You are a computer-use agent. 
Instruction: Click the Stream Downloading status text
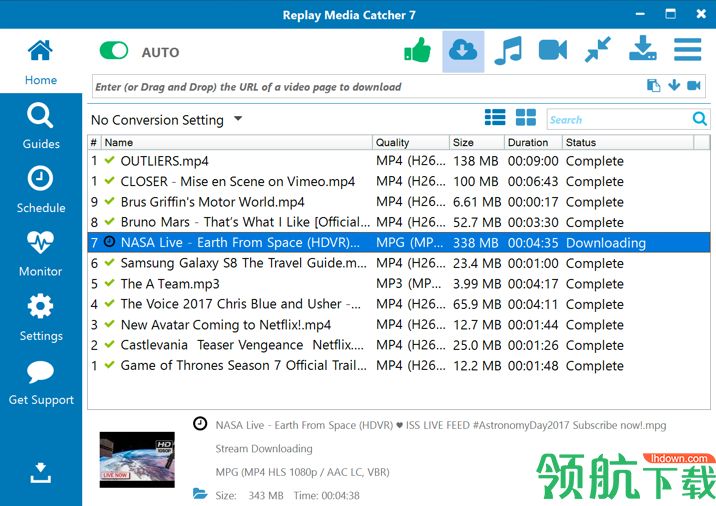[264, 449]
